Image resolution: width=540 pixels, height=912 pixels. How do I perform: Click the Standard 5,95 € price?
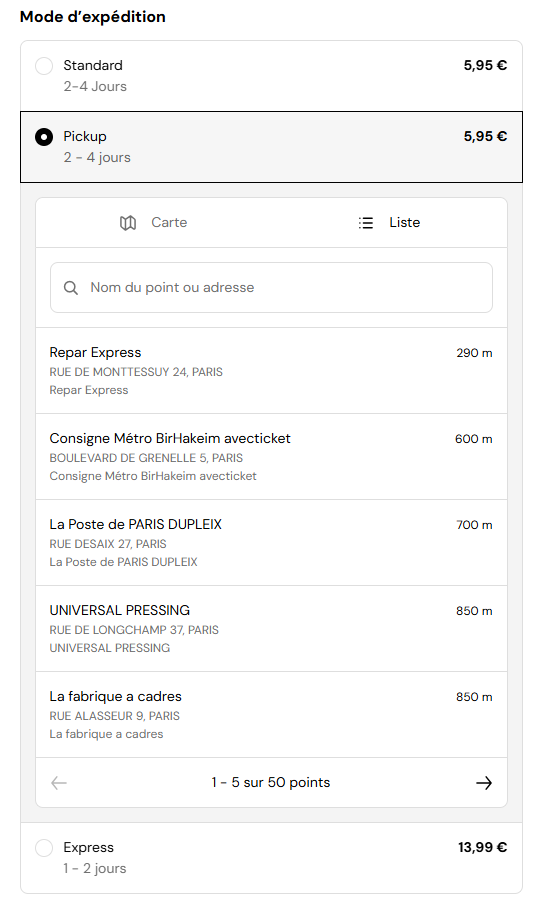pyautogui.click(x=485, y=66)
